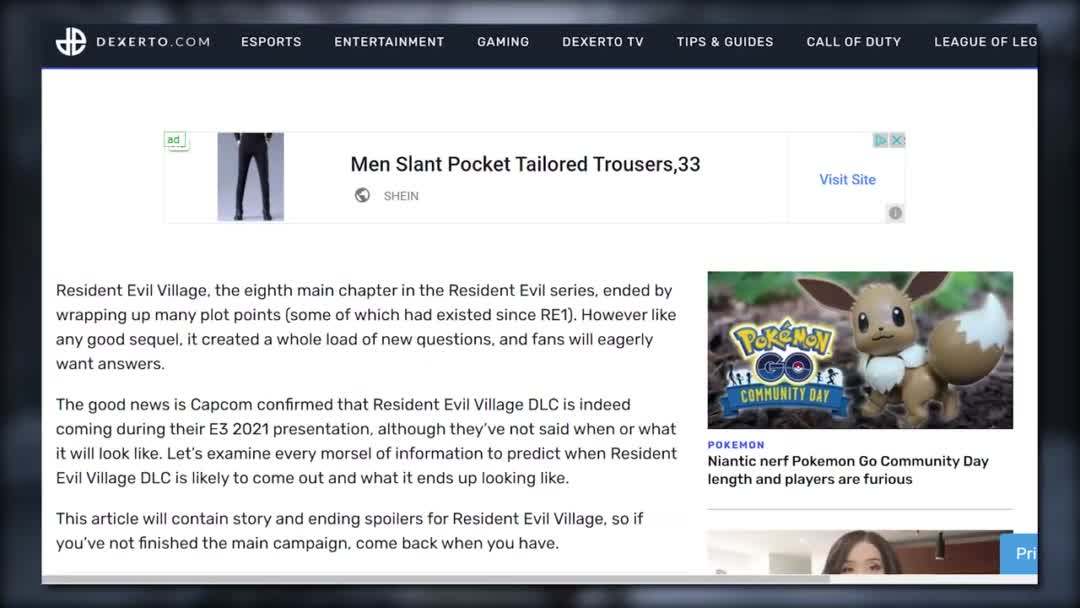Open the Esports menu
The height and width of the screenshot is (608, 1080).
tap(271, 42)
